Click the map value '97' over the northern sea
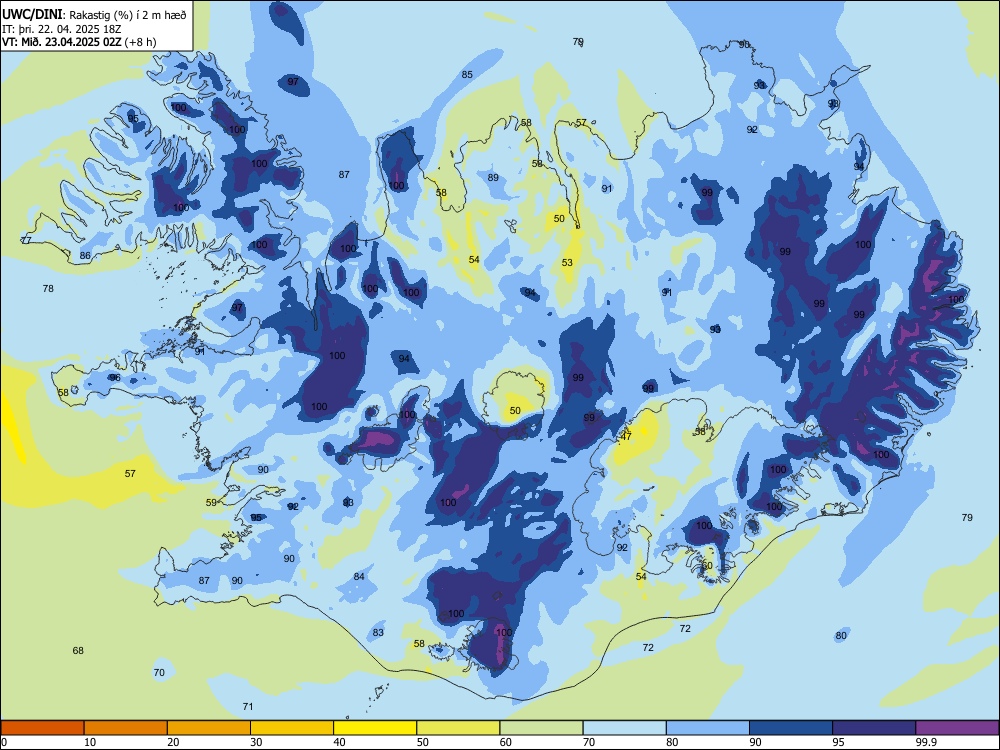The width and height of the screenshot is (1000, 750). tap(293, 81)
